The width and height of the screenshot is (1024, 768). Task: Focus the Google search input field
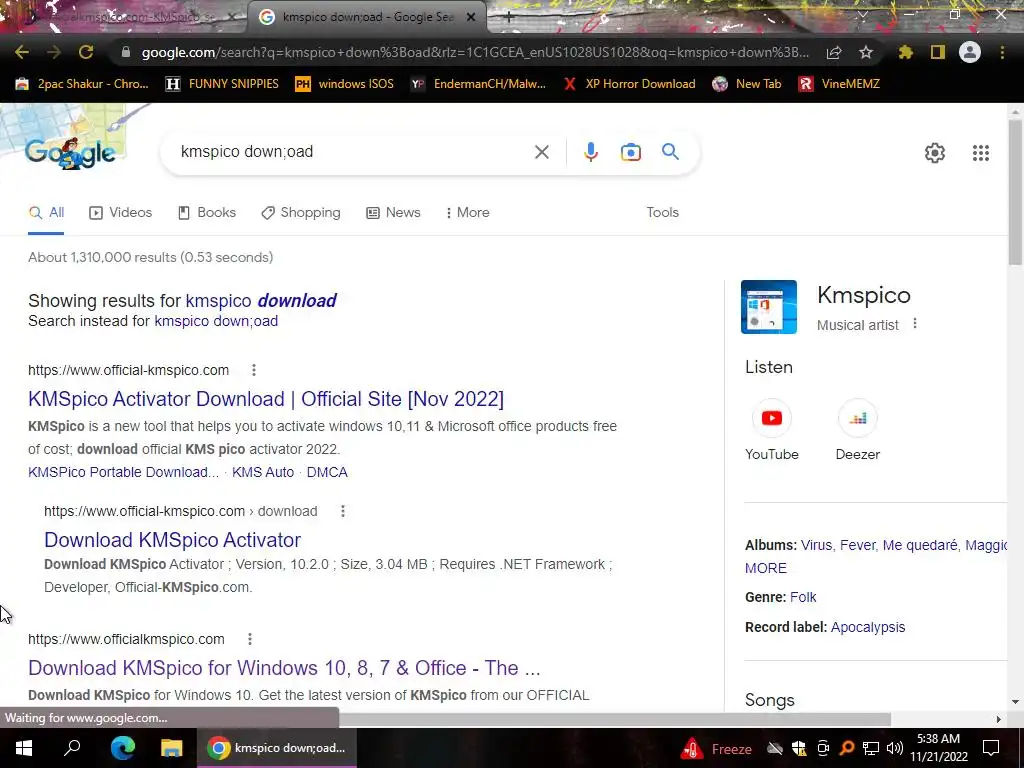(353, 152)
